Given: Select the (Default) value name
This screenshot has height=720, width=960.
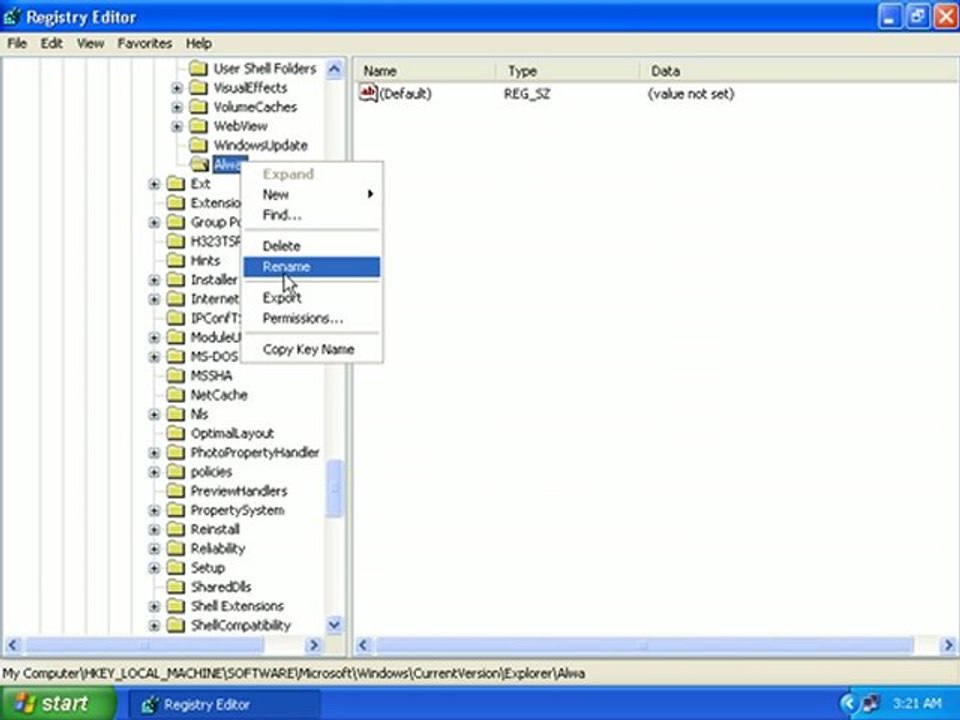Looking at the screenshot, I should (x=405, y=94).
